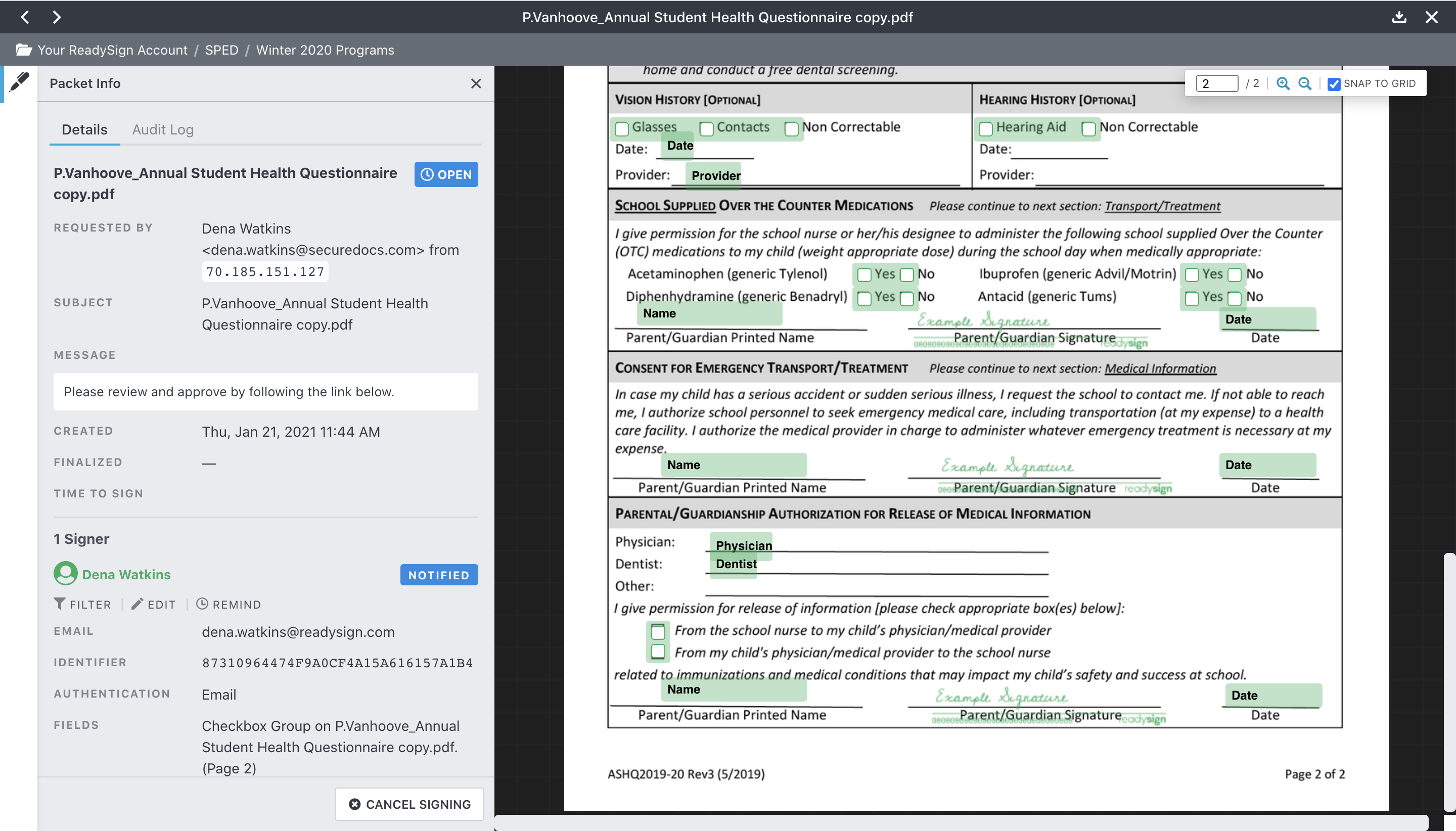Select Name field in OTC Medications section
The width and height of the screenshot is (1456, 831).
[x=709, y=313]
